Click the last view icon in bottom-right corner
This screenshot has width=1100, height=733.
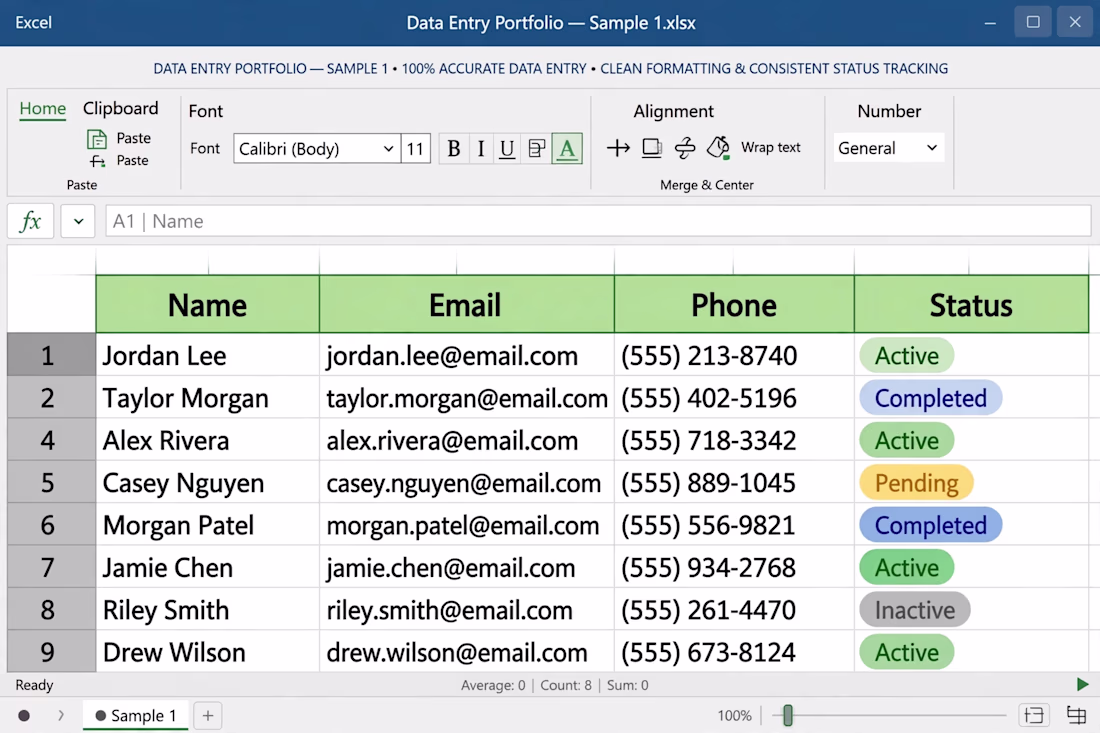point(1076,715)
